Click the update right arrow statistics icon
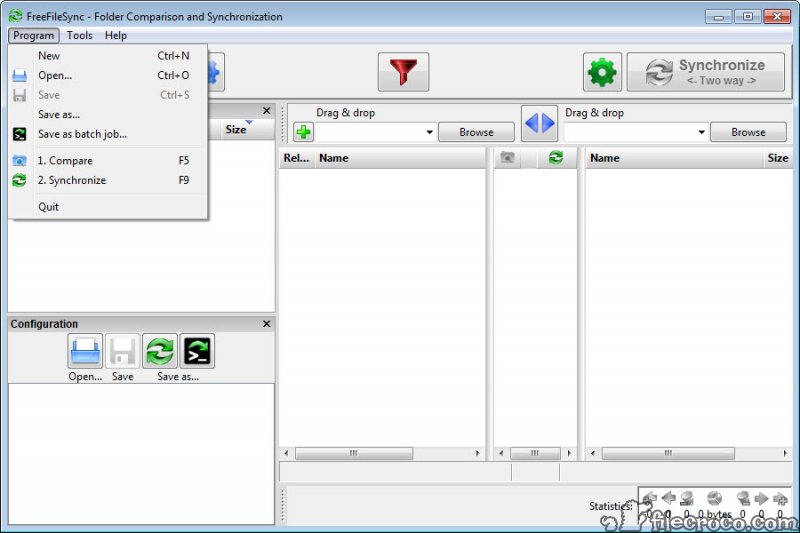This screenshot has width=800, height=533. point(761,498)
